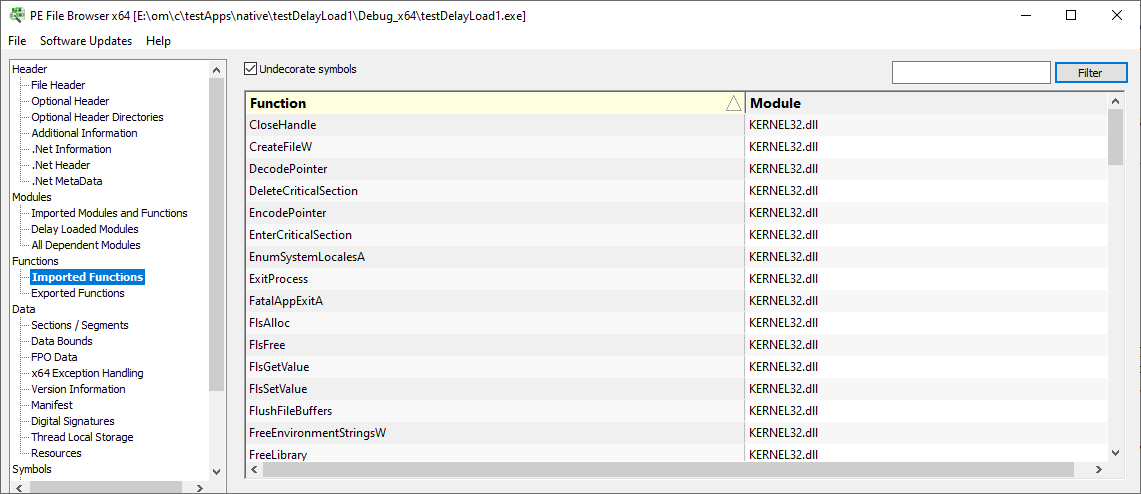Click the tree panel scroll up arrow
The height and width of the screenshot is (494, 1141).
[216, 70]
